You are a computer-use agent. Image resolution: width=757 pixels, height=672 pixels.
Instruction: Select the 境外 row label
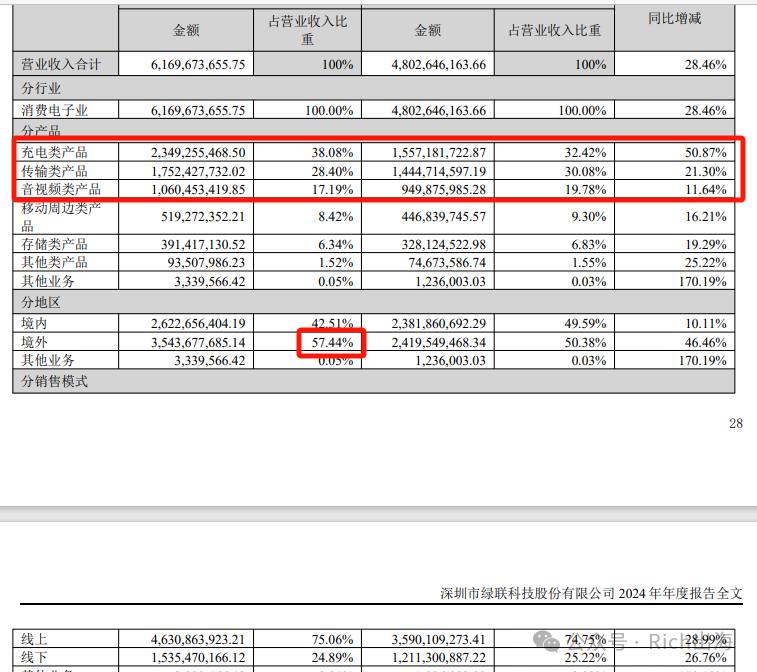[34, 342]
